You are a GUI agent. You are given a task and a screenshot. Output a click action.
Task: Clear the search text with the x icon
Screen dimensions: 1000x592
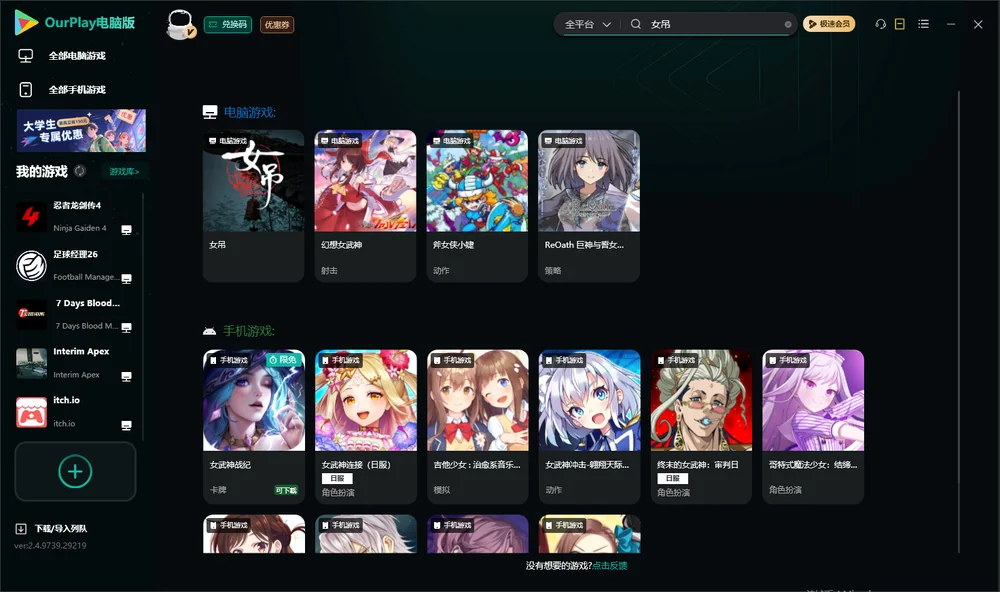pyautogui.click(x=788, y=24)
